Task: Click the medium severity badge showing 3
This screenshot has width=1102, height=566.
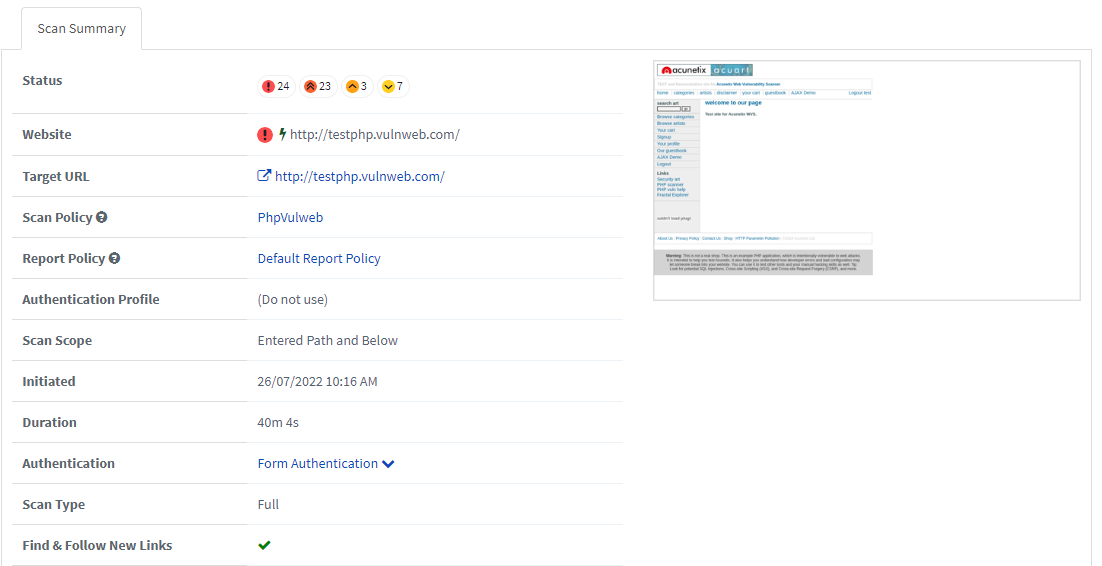Action: click(357, 87)
